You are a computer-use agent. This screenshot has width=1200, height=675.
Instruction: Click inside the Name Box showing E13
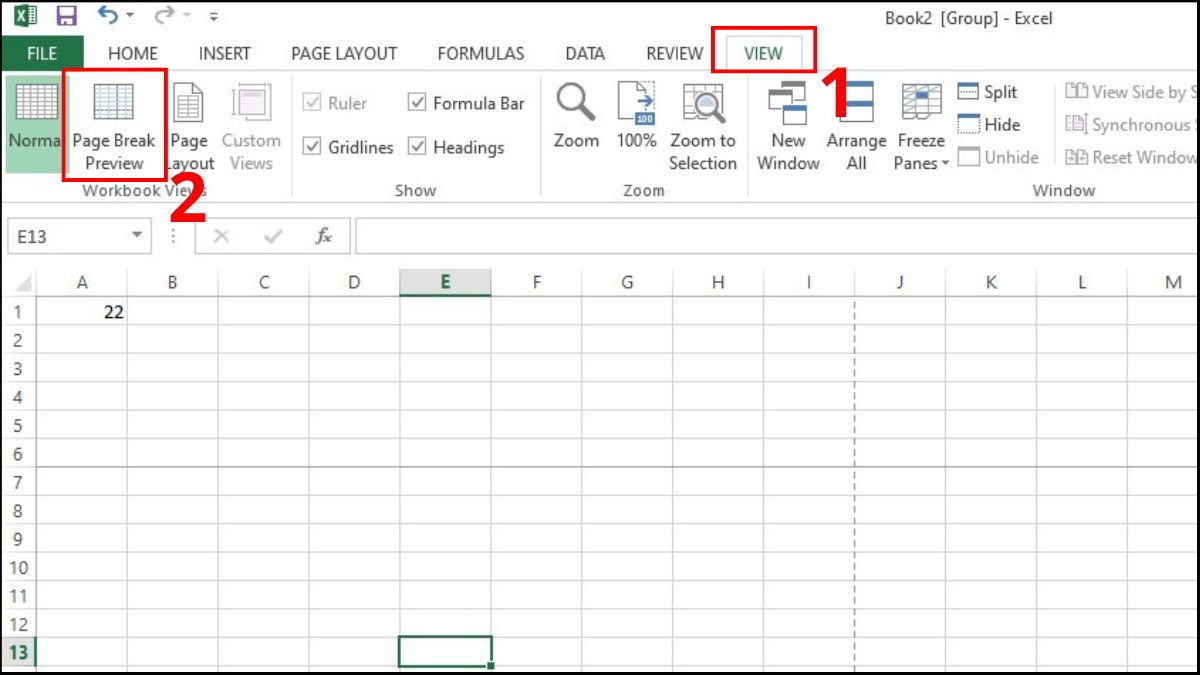click(66, 236)
